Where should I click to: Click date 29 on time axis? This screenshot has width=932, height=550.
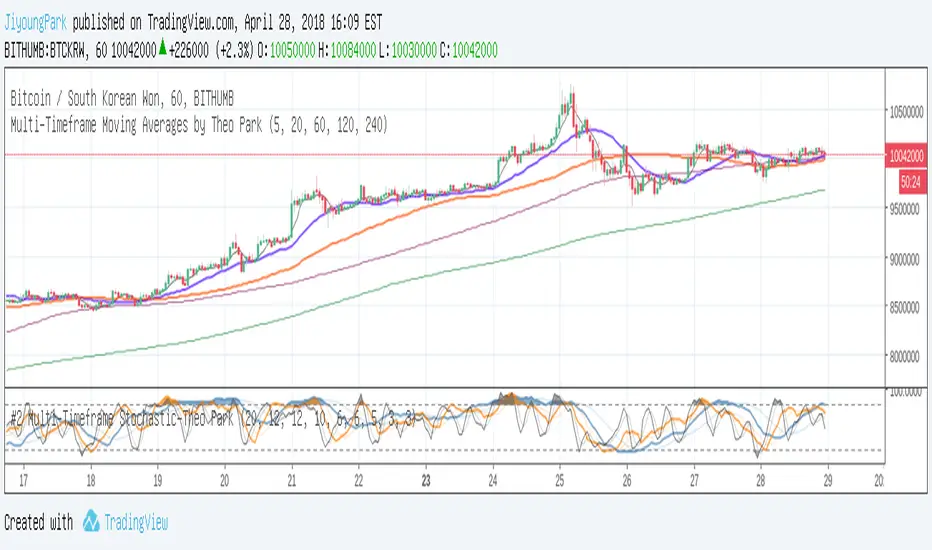pyautogui.click(x=828, y=480)
